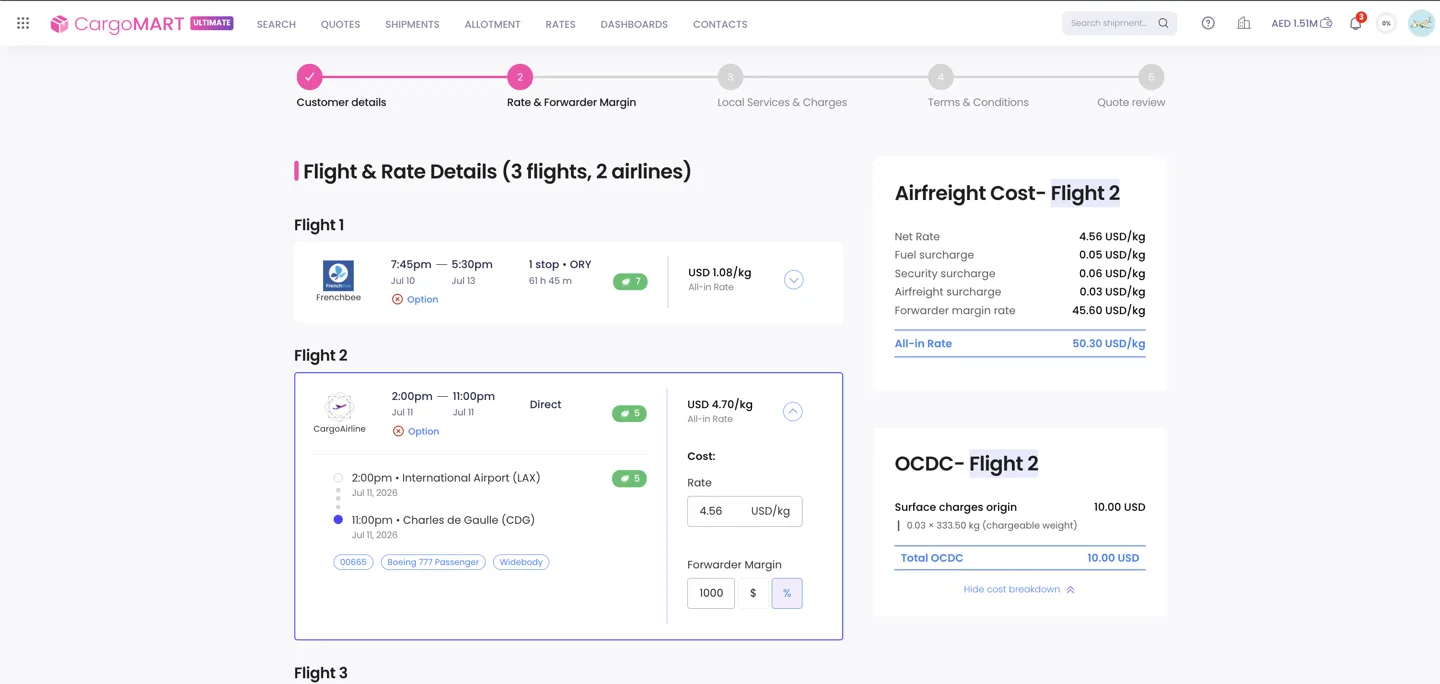Click the 00665 flight number tag

point(353,562)
